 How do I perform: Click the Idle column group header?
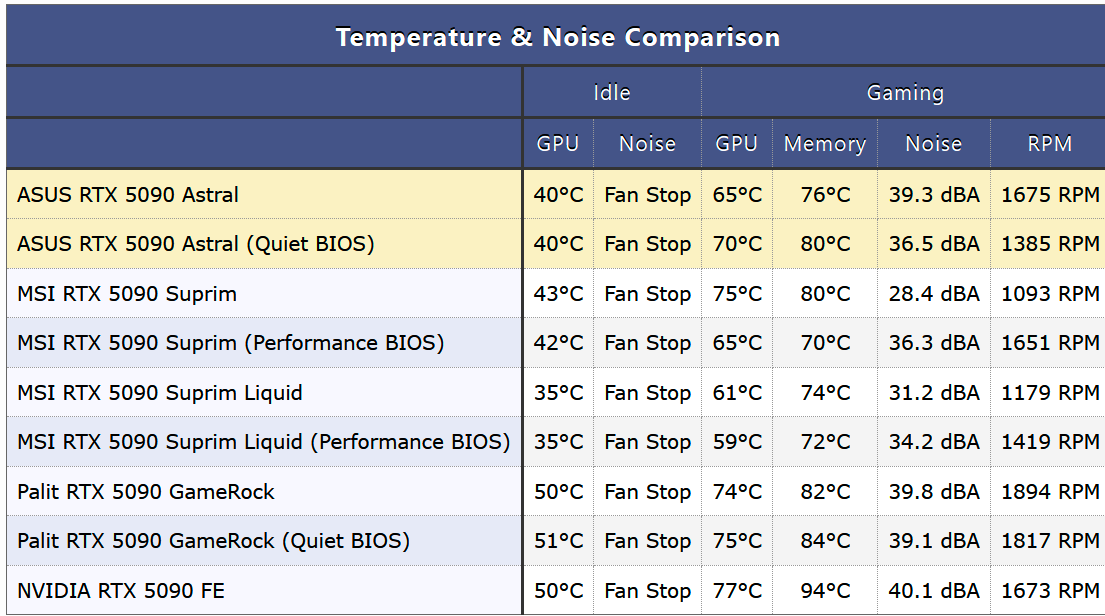coord(611,93)
